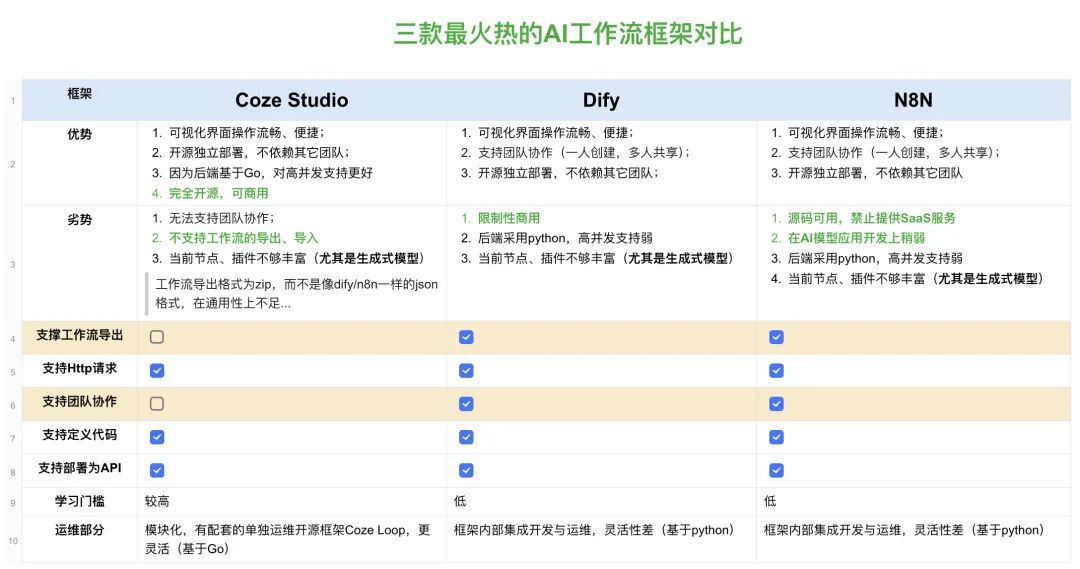Select the Coze Studio column header

tap(291, 101)
